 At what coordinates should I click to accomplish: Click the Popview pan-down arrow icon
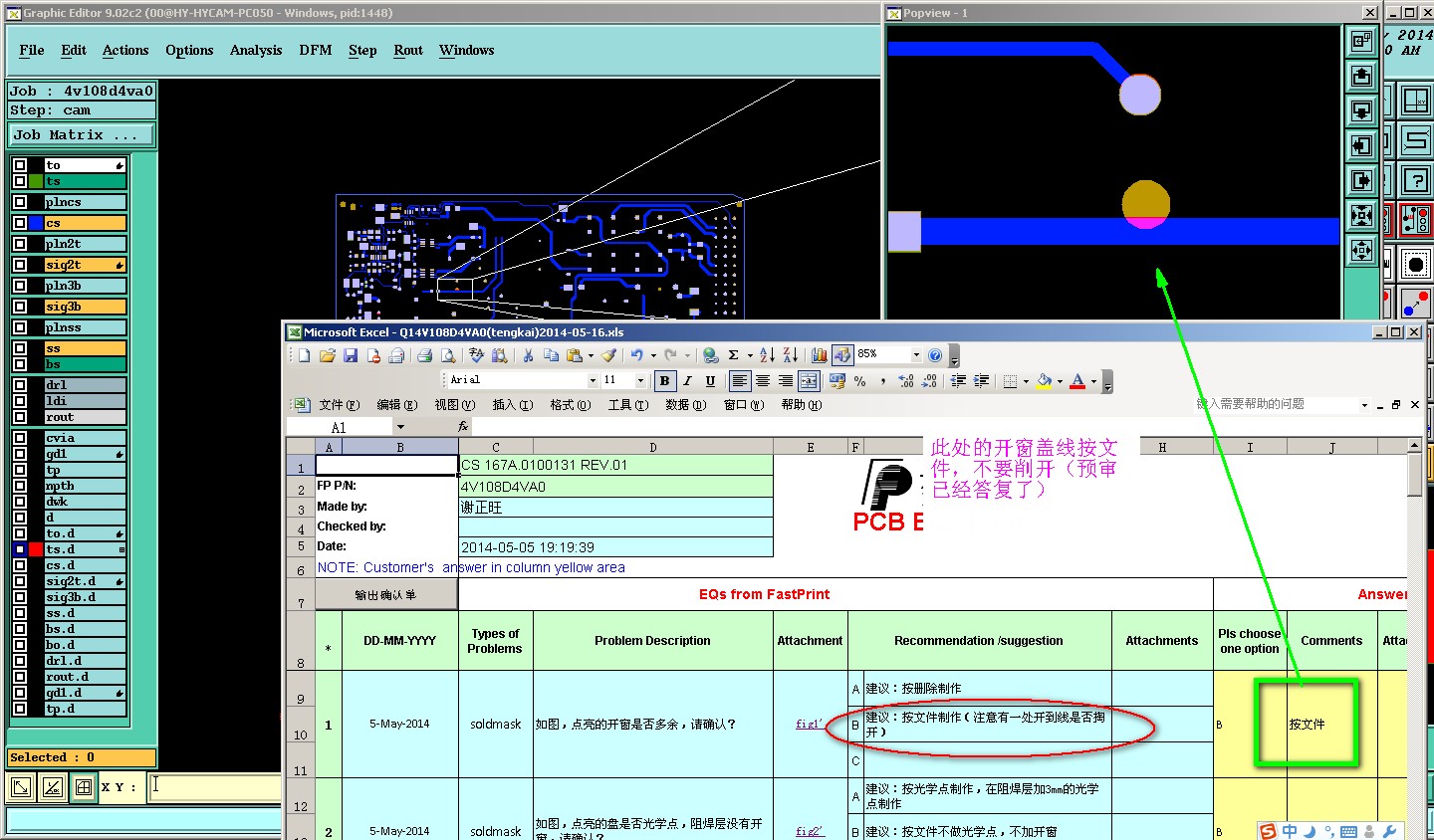(1361, 110)
